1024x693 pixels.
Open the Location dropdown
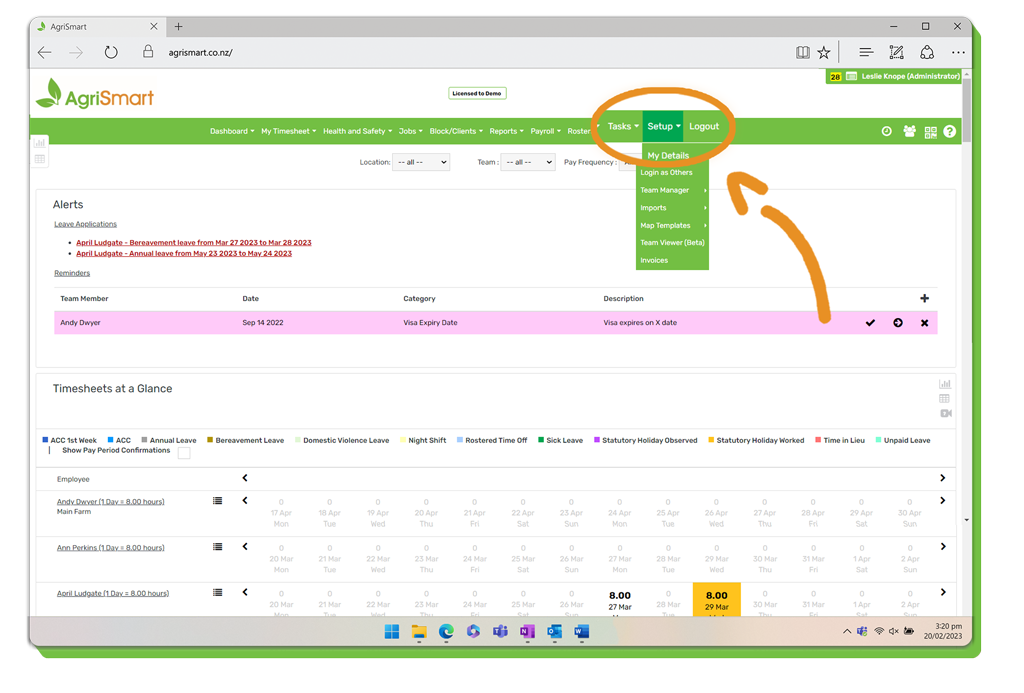point(421,162)
